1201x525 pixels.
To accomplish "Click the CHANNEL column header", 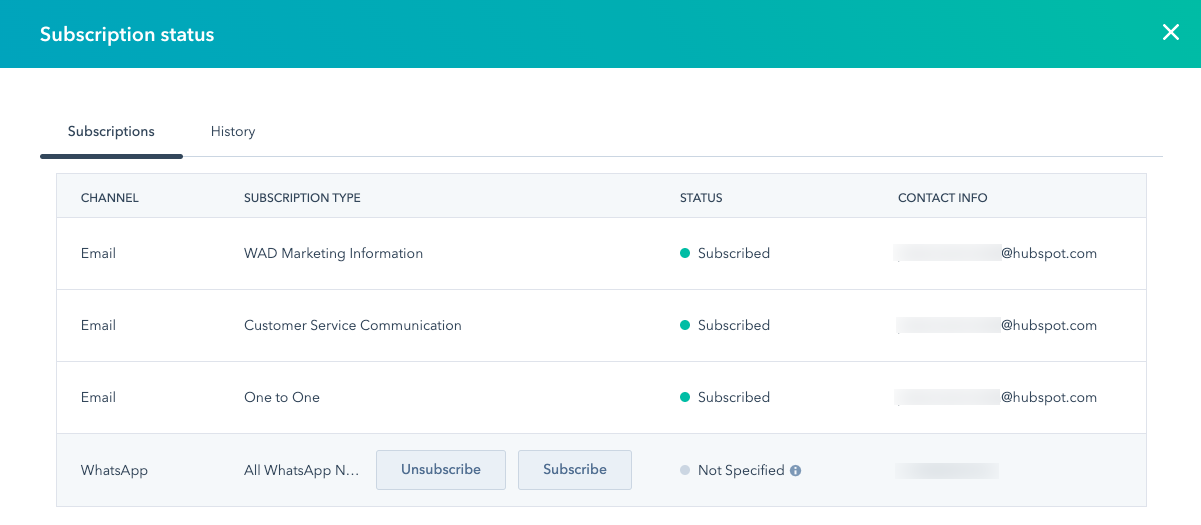I will click(110, 198).
